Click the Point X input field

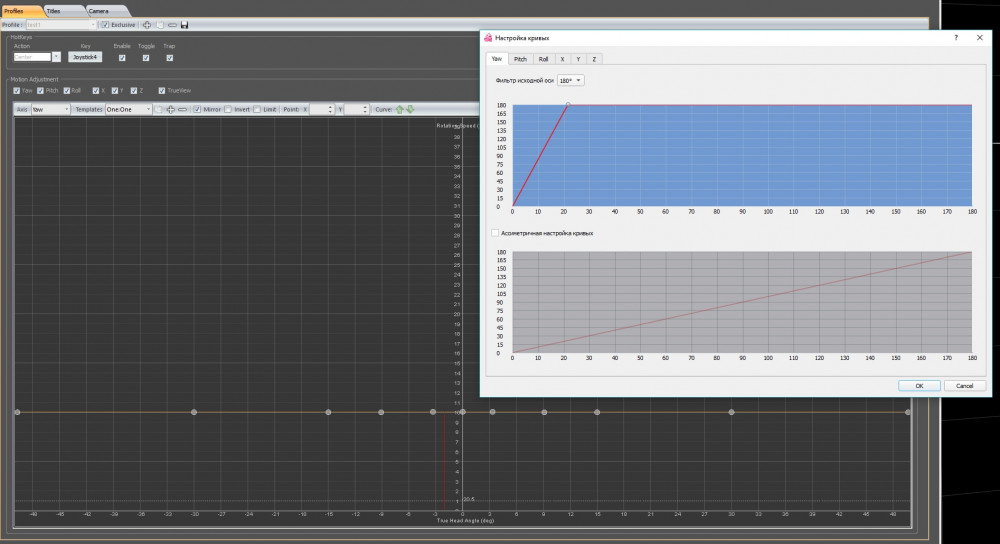322,109
